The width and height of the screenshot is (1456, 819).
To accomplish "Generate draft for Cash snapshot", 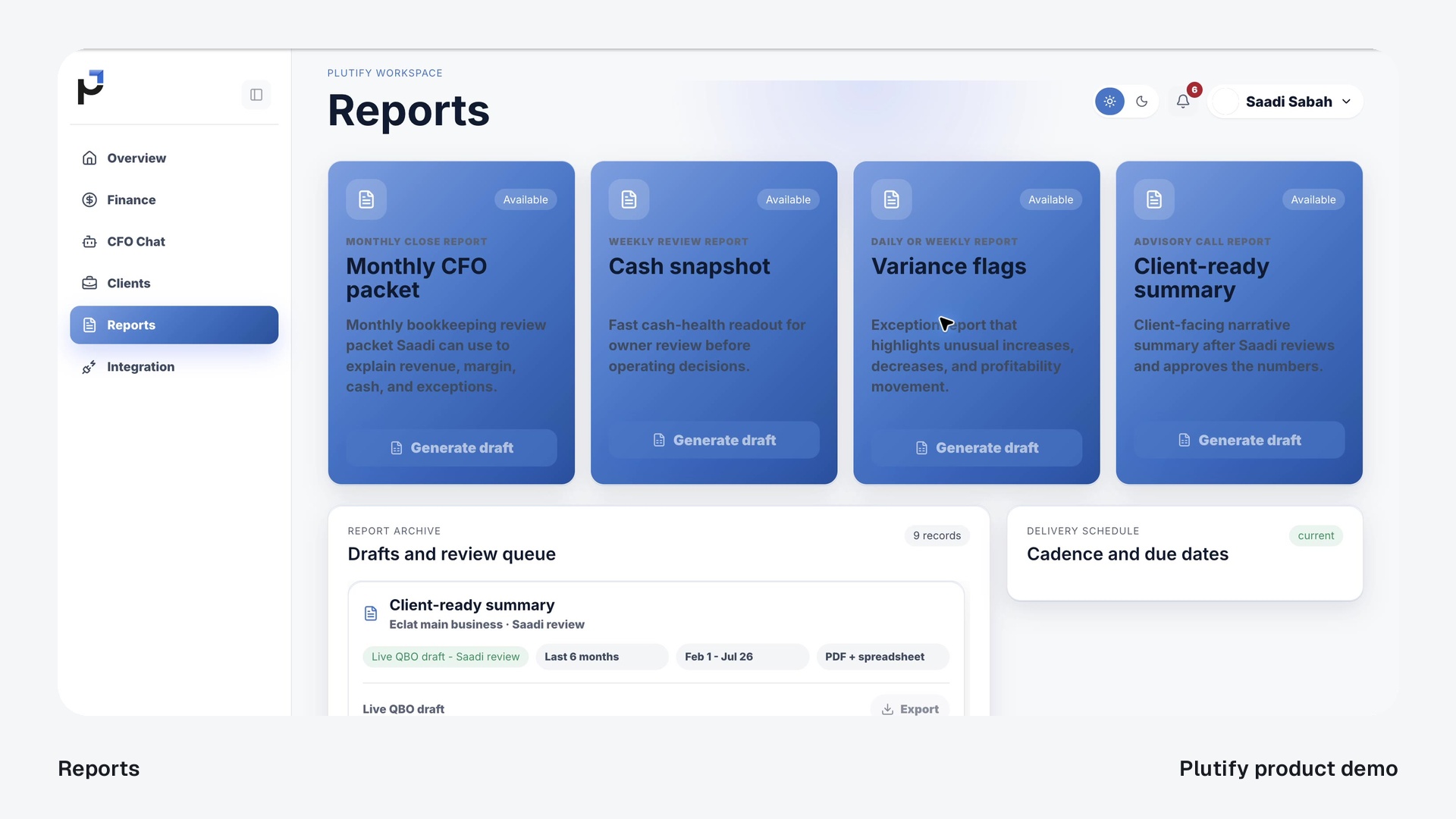I will point(714,440).
